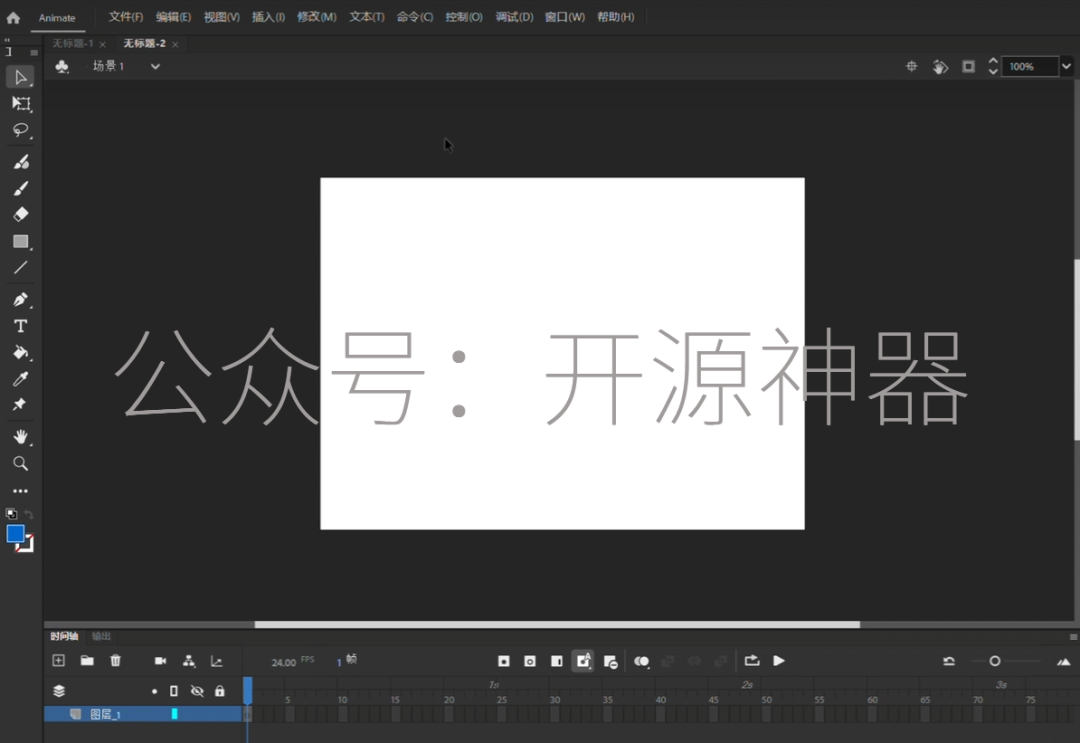Open the Edit Toolbar three-dots button
Image resolution: width=1080 pixels, height=743 pixels.
pos(21,491)
